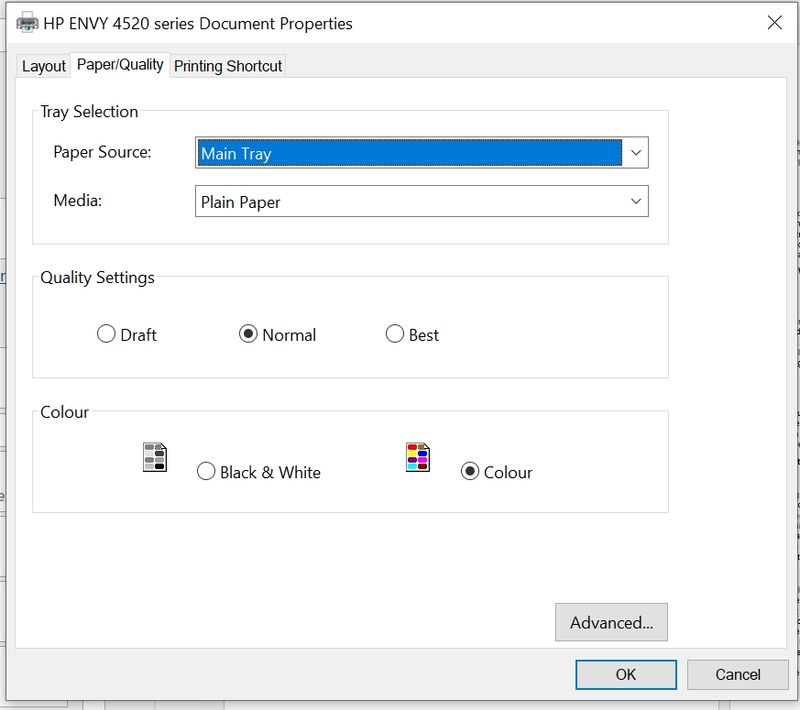Click the HP ENVY 4520 title text
800x710 pixels.
[x=198, y=24]
